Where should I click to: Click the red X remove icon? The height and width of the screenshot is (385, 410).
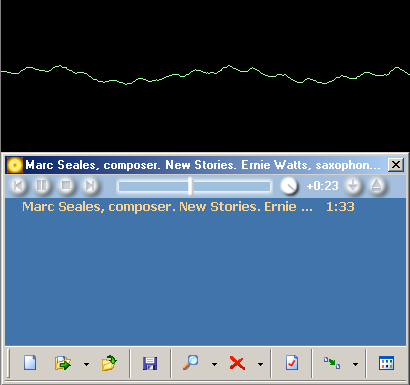[x=237, y=363]
